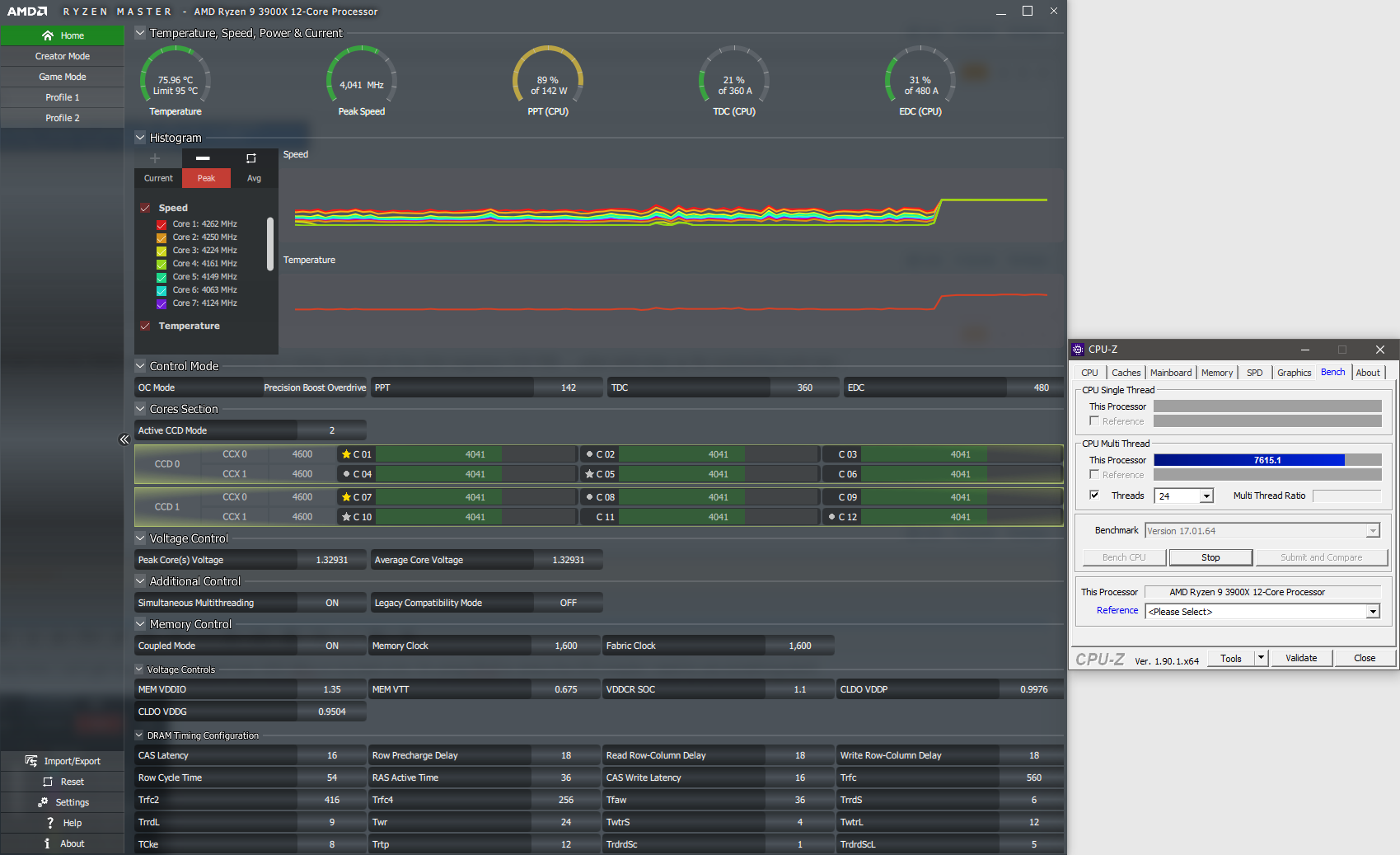Screen dimensions: 1400x855
Task: Select Creator Mode in sidebar
Action: [62, 56]
